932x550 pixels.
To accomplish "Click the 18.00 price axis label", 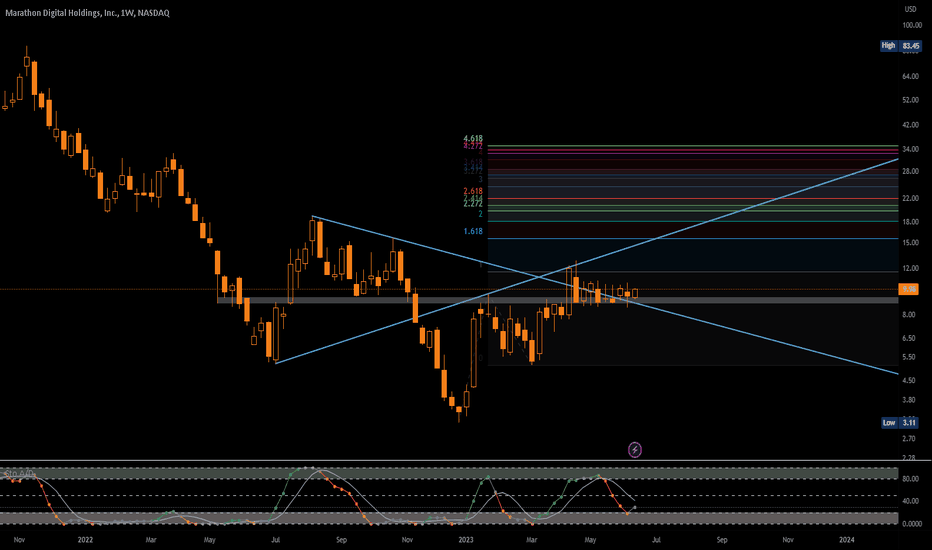I will 911,222.
